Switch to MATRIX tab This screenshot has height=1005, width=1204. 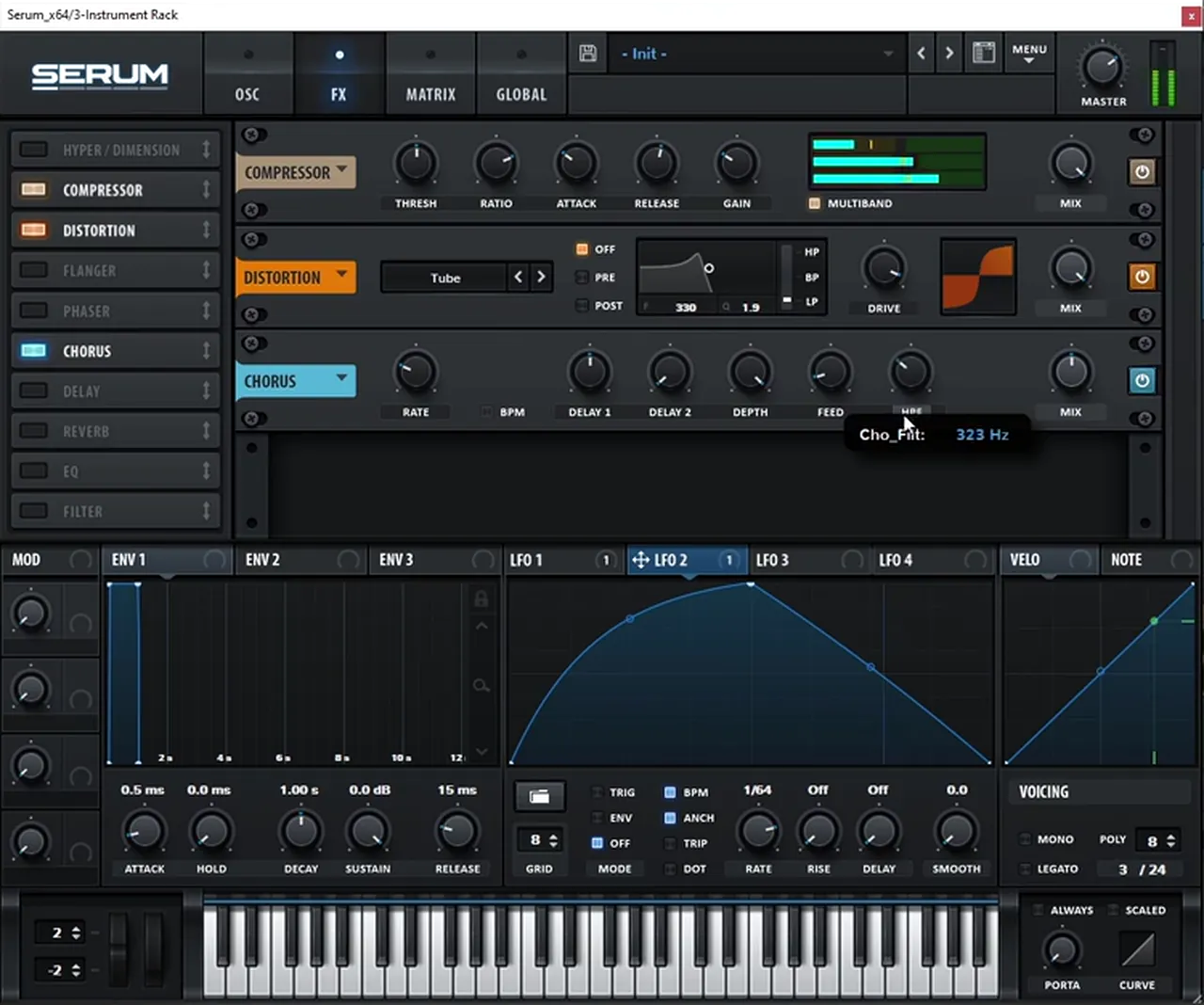tap(430, 74)
